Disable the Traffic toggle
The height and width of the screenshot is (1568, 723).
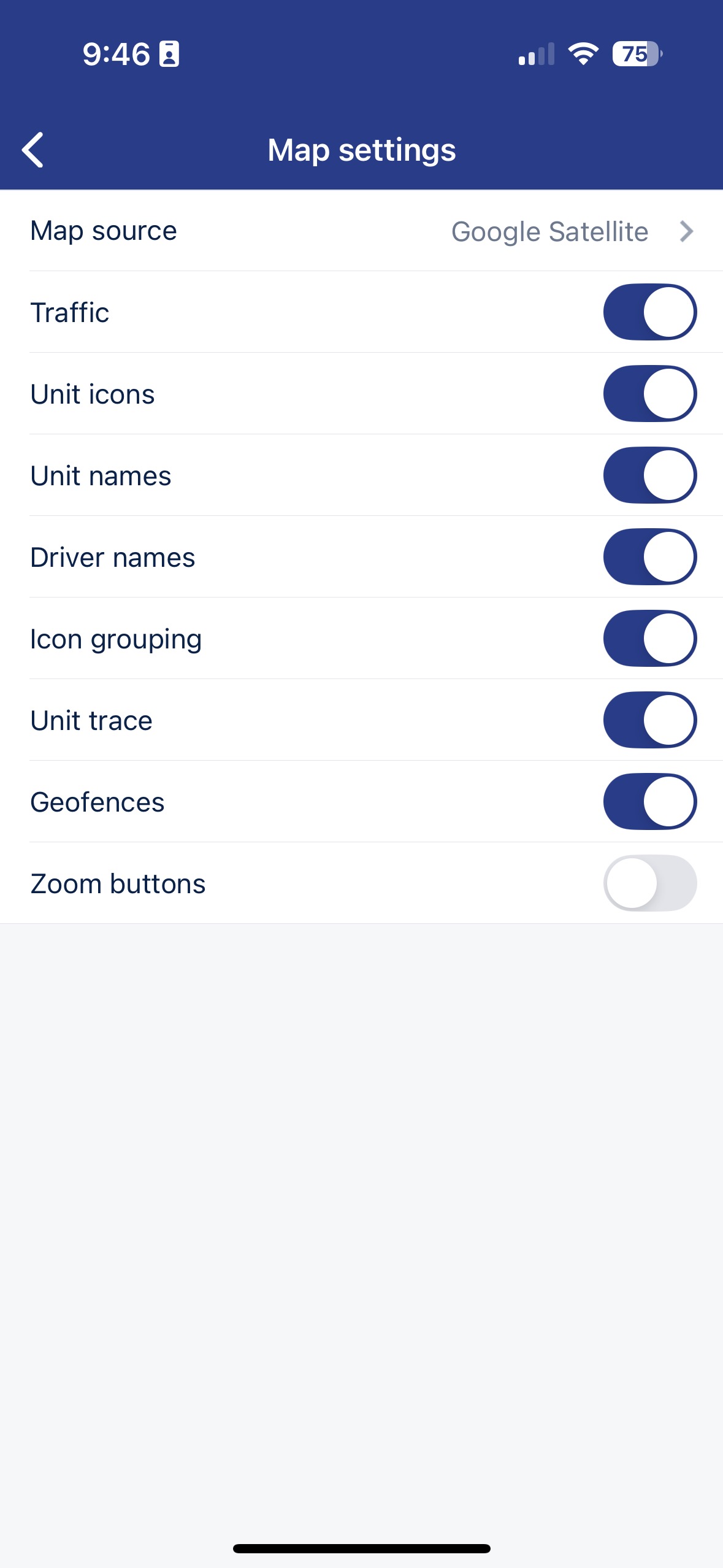coord(649,312)
